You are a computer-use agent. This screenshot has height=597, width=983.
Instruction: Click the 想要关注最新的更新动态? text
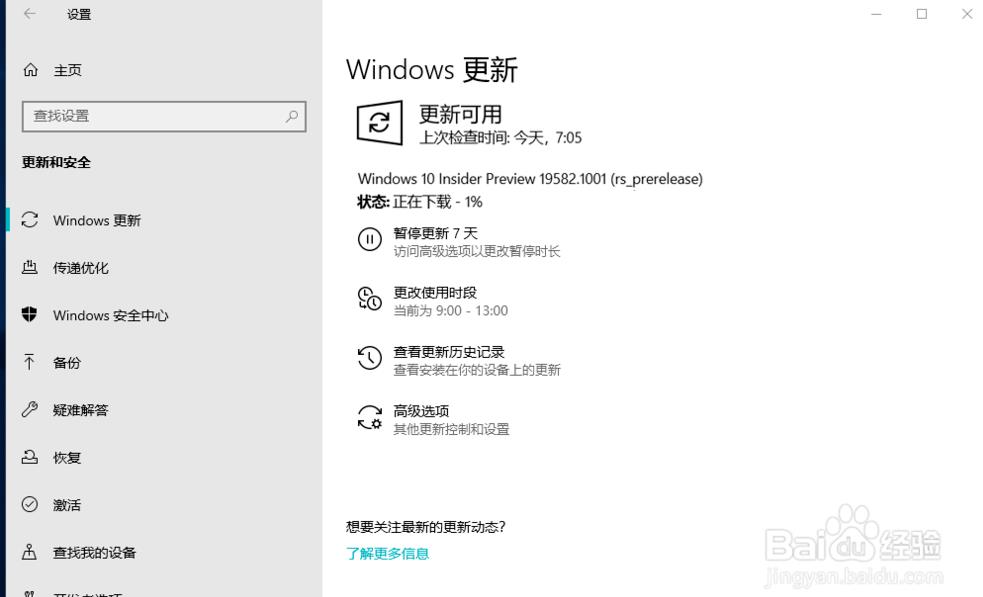(426, 527)
